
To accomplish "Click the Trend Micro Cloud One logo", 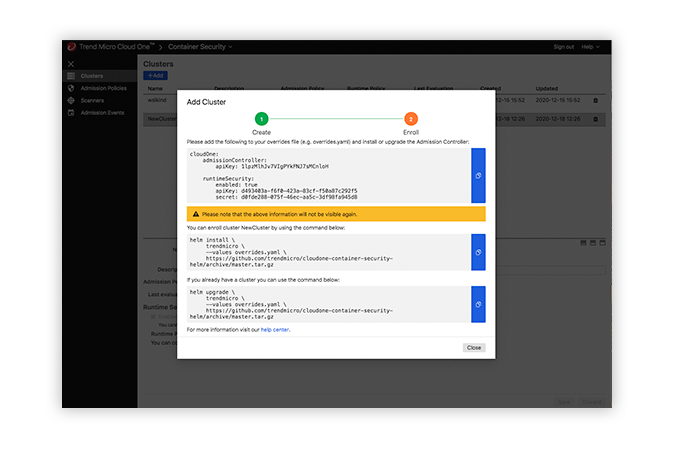I will (x=72, y=47).
